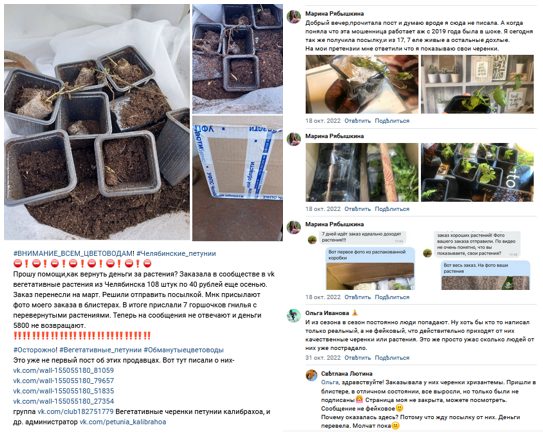This screenshot has width=543, height=441.
Task: Open link vk.com/wall-155055180_81059
Action: pos(63,370)
